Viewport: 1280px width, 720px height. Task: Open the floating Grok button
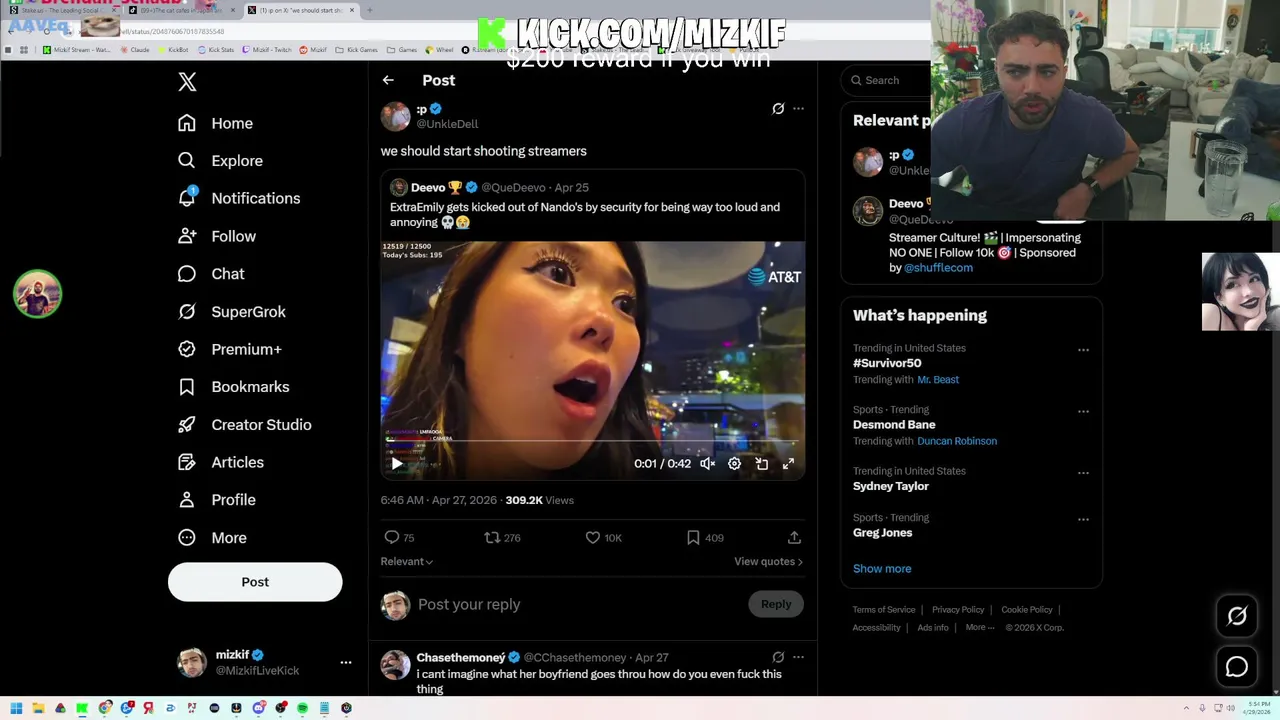tap(1237, 616)
